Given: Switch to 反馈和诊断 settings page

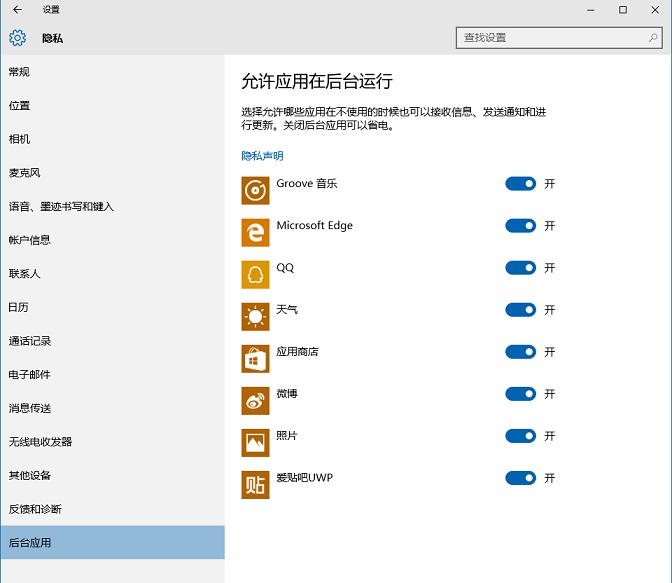Looking at the screenshot, I should click(x=35, y=509).
